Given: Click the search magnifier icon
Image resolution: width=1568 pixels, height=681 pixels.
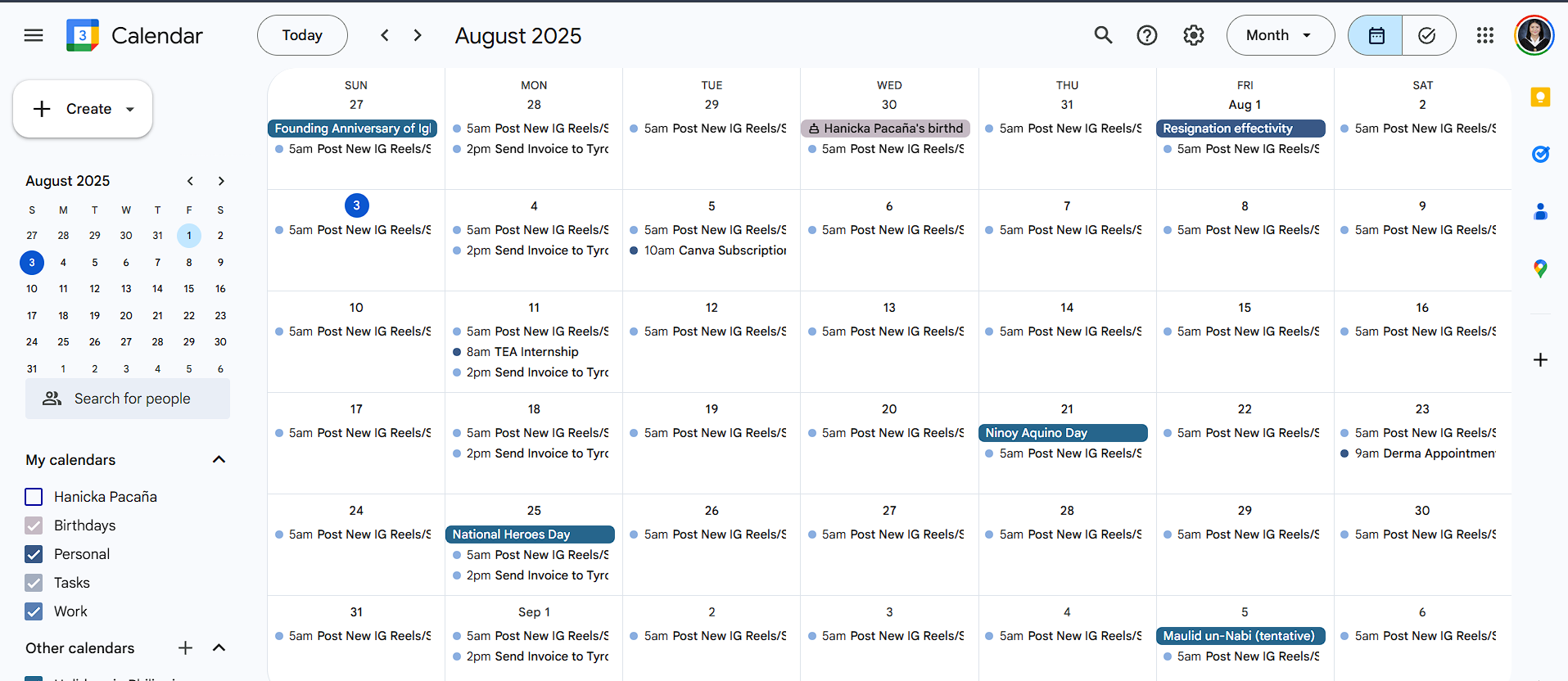Looking at the screenshot, I should 1103,35.
